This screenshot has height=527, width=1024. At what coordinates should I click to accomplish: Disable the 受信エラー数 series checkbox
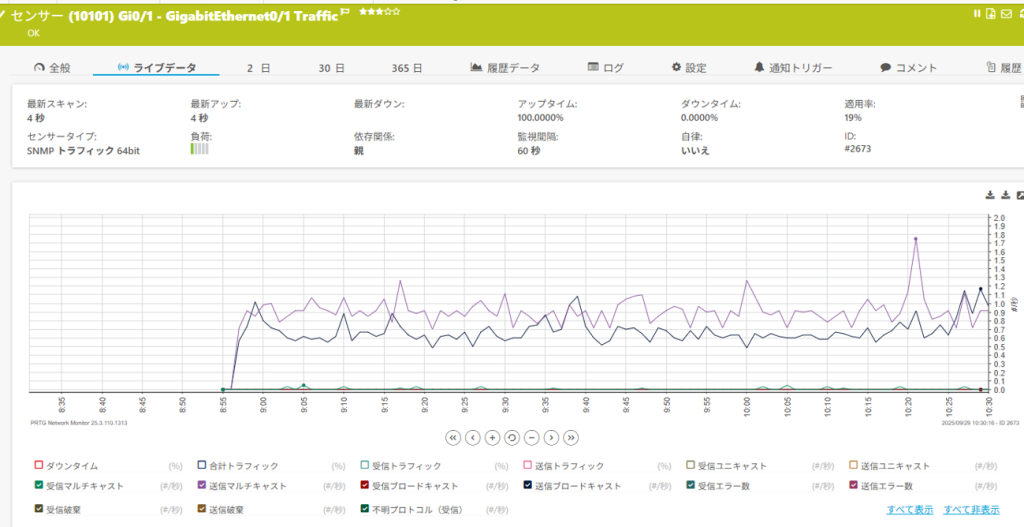click(x=690, y=486)
